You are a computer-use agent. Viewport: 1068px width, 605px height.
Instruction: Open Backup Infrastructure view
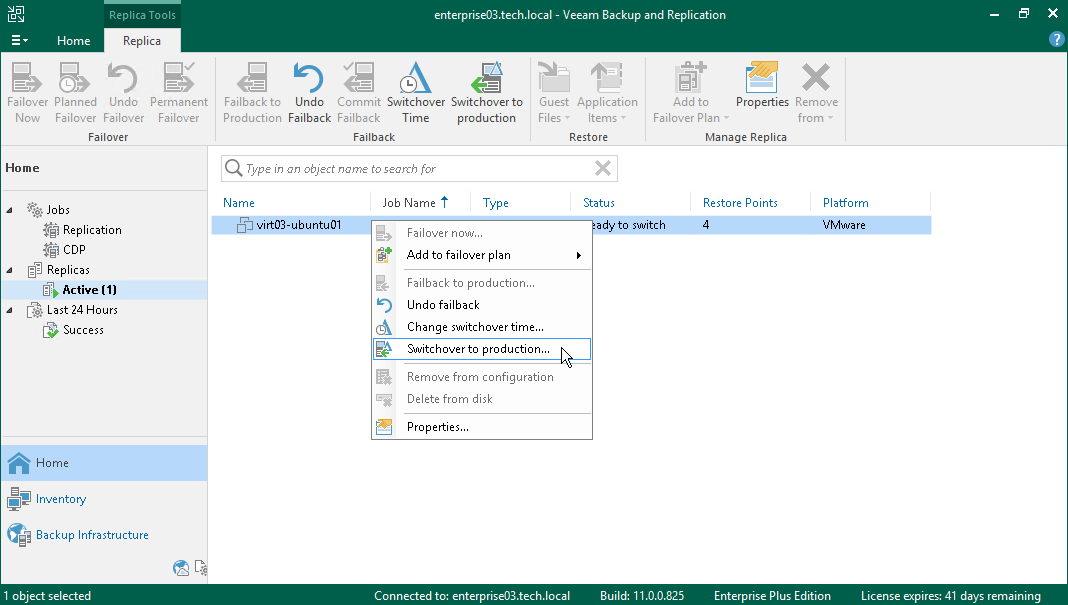coord(92,535)
